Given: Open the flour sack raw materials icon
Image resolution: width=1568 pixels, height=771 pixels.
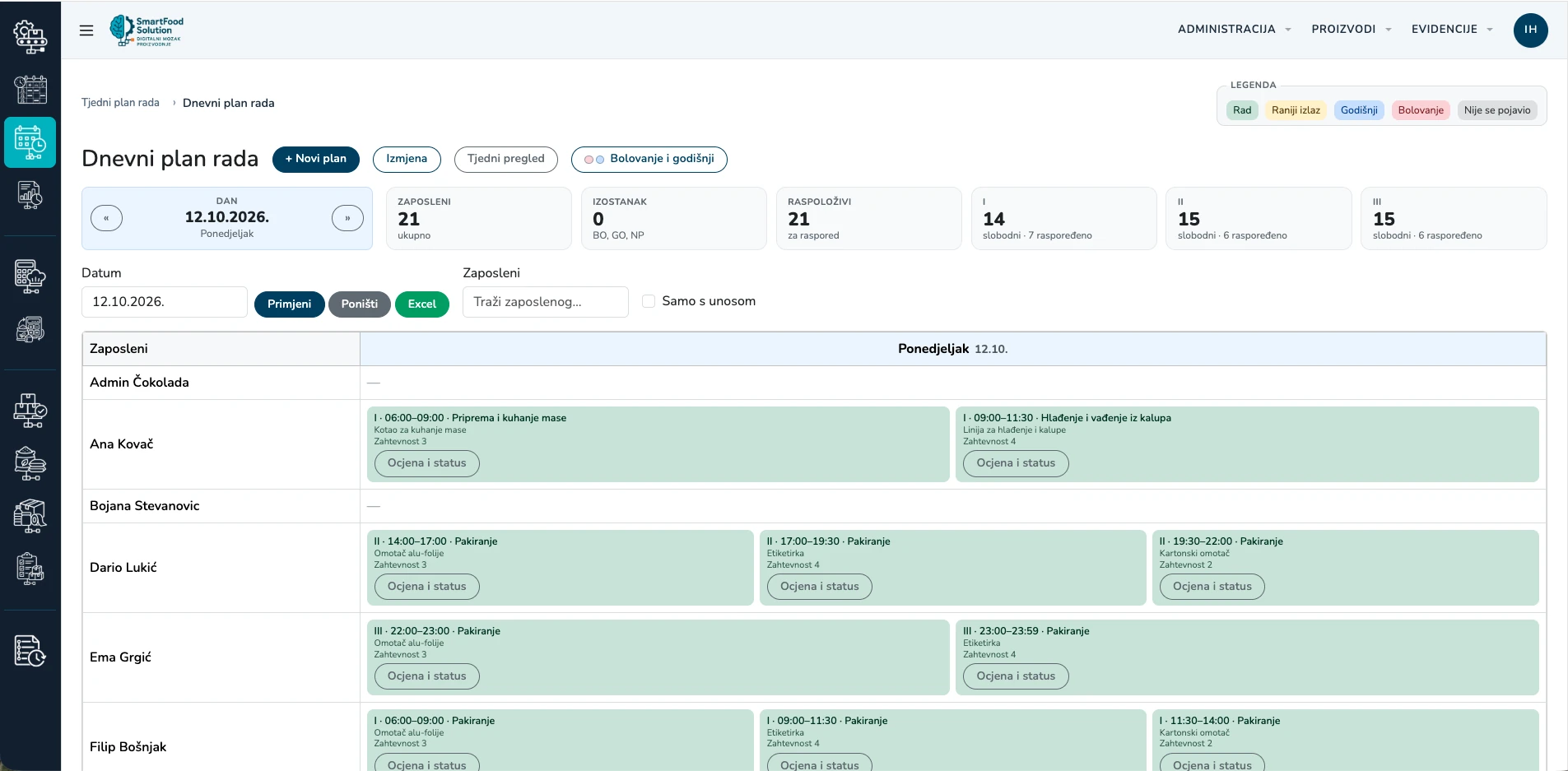Looking at the screenshot, I should pyautogui.click(x=30, y=463).
